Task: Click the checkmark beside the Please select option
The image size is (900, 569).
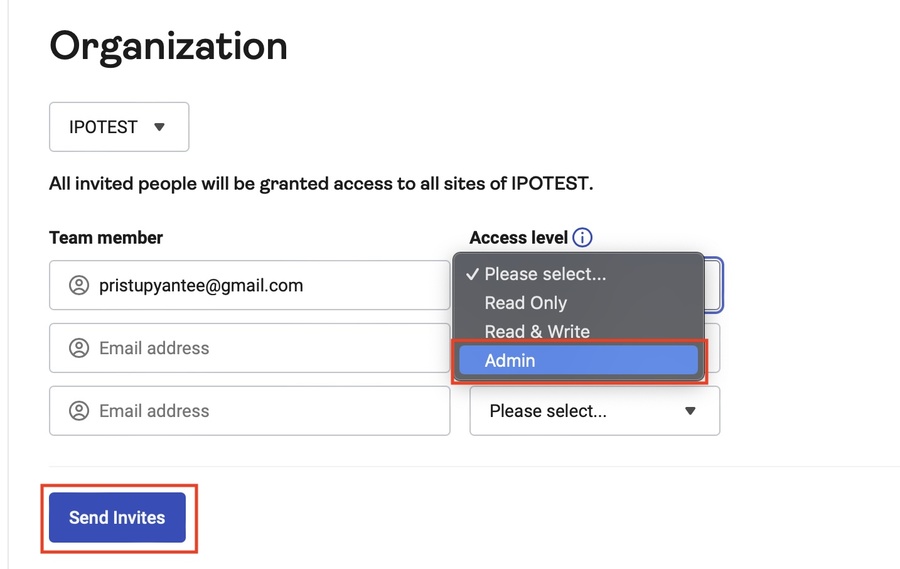Action: pos(471,274)
